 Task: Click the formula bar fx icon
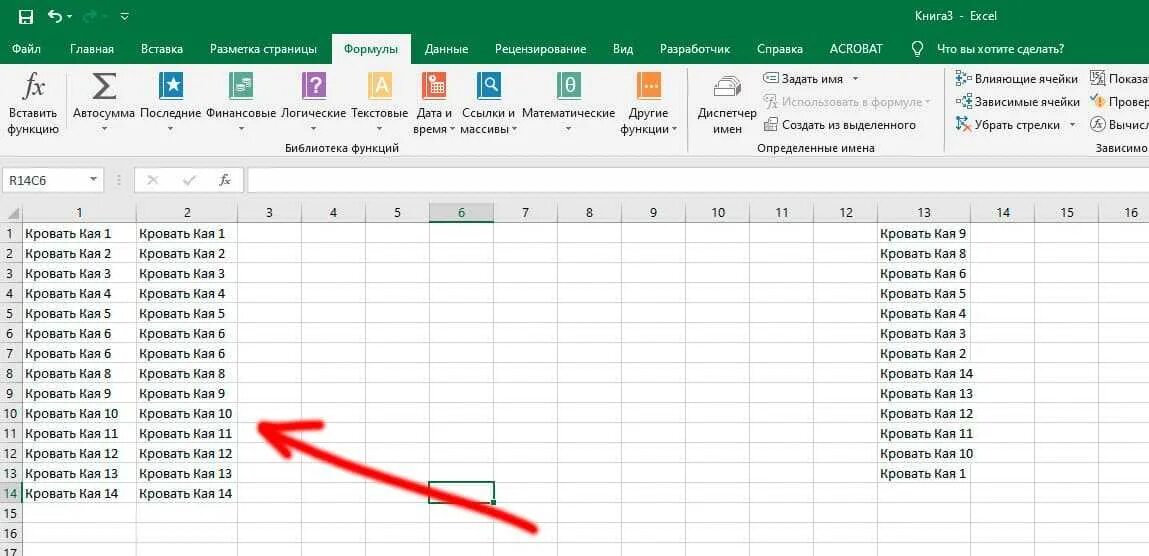click(225, 180)
